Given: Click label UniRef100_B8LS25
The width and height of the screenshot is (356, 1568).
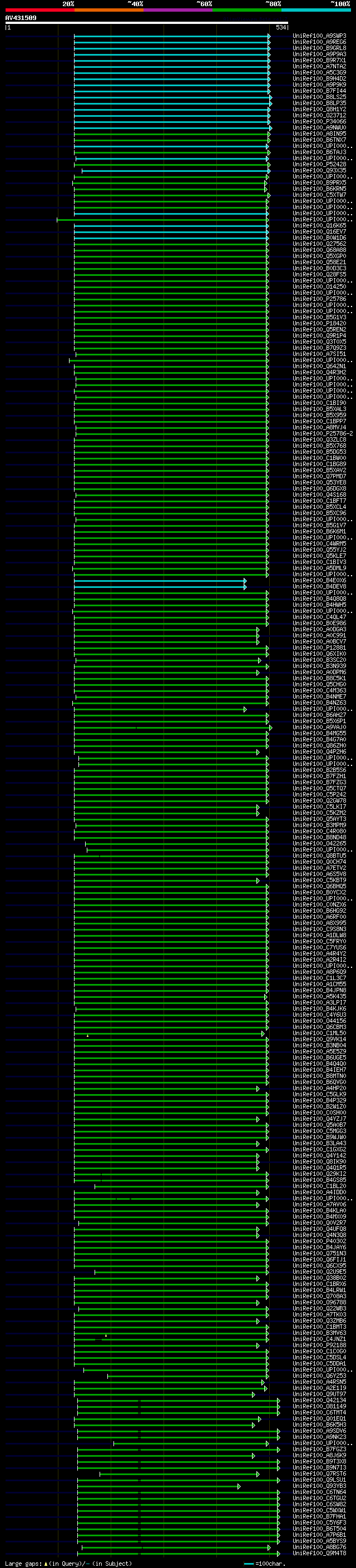Looking at the screenshot, I should click(x=319, y=97).
